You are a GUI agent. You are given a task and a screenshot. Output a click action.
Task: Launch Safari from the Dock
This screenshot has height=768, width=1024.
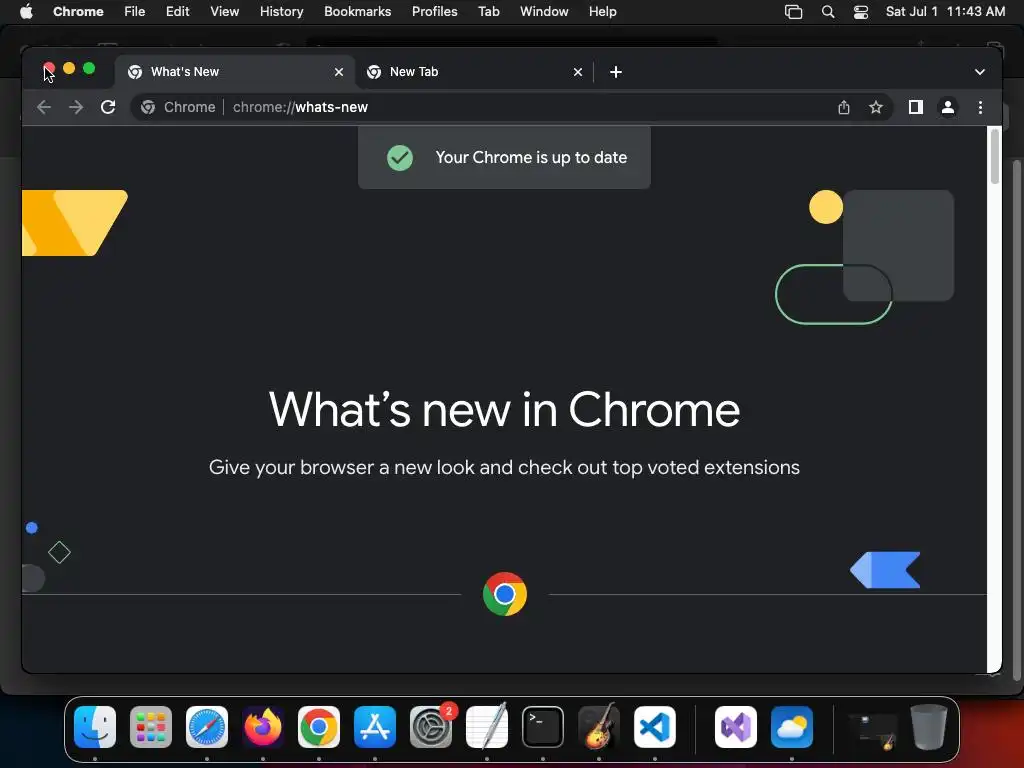(207, 727)
